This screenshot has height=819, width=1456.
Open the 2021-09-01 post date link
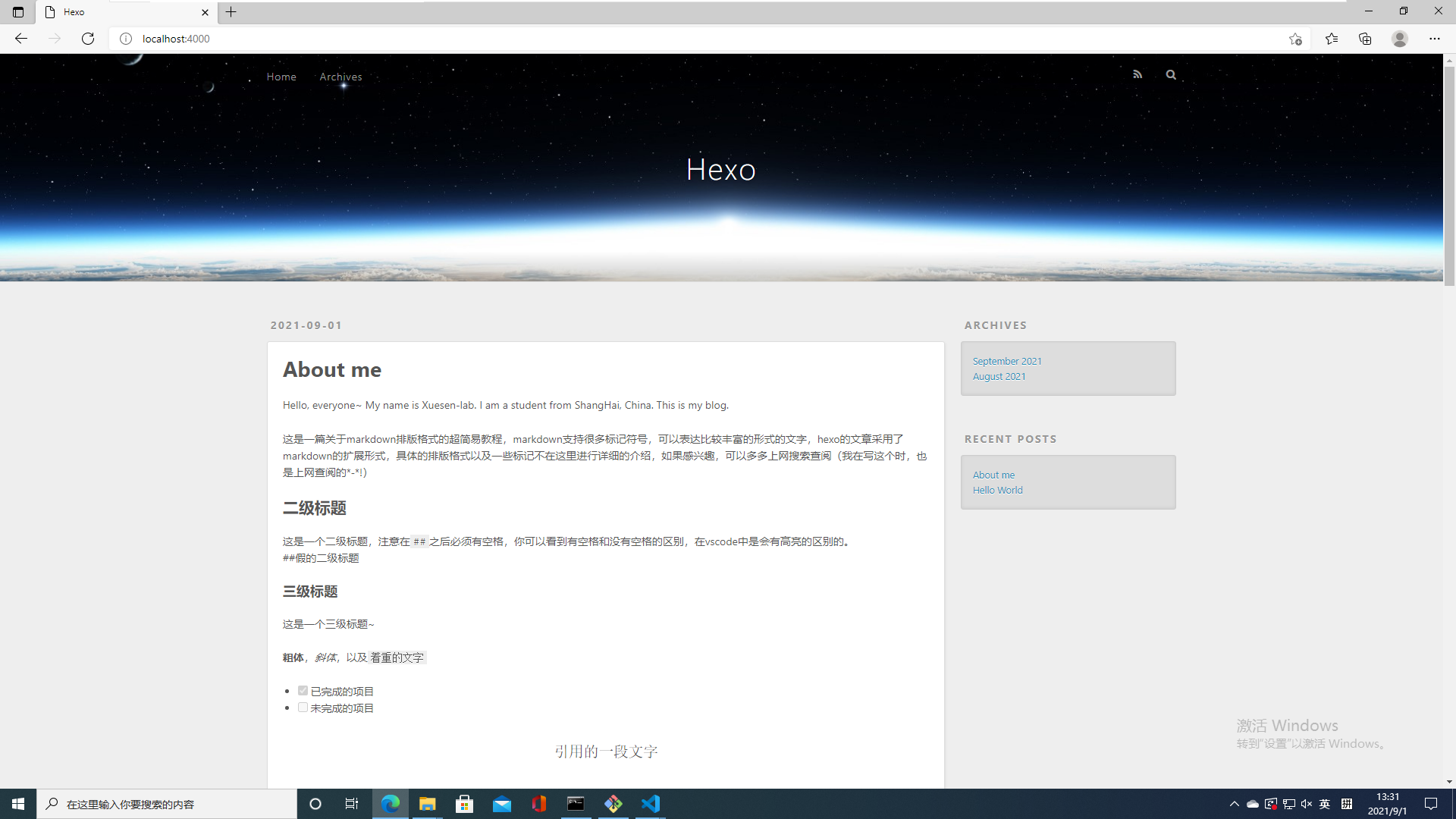[306, 325]
